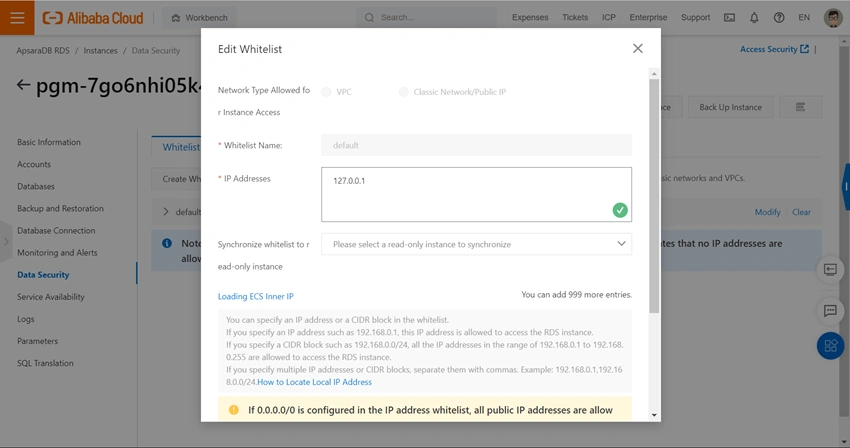The height and width of the screenshot is (448, 850).
Task: Go to Instances breadcrumb
Action: pos(100,50)
